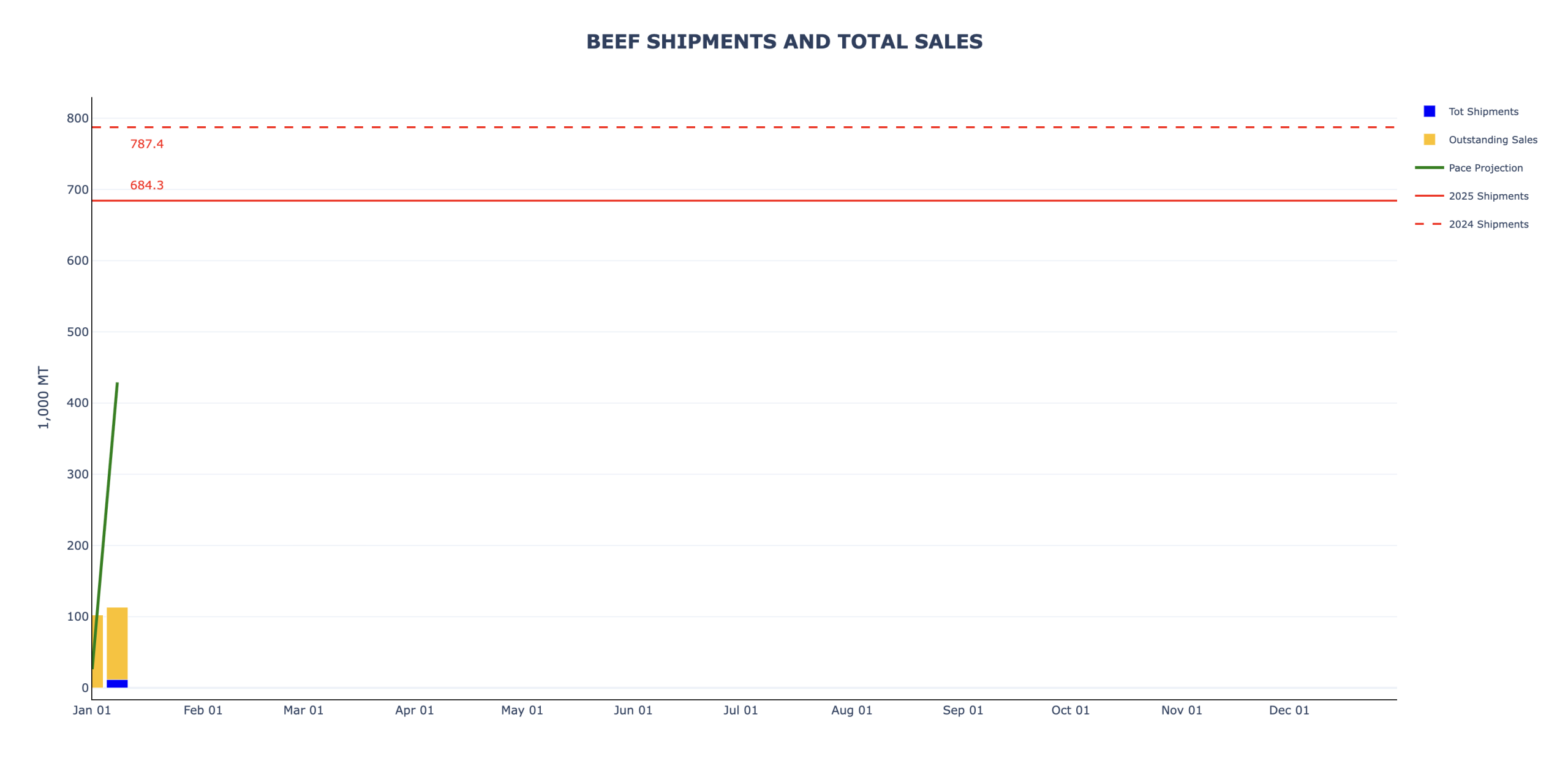The image size is (1568, 777).
Task: Hide 2024 Shipments via its legend label
Action: coord(1488,224)
